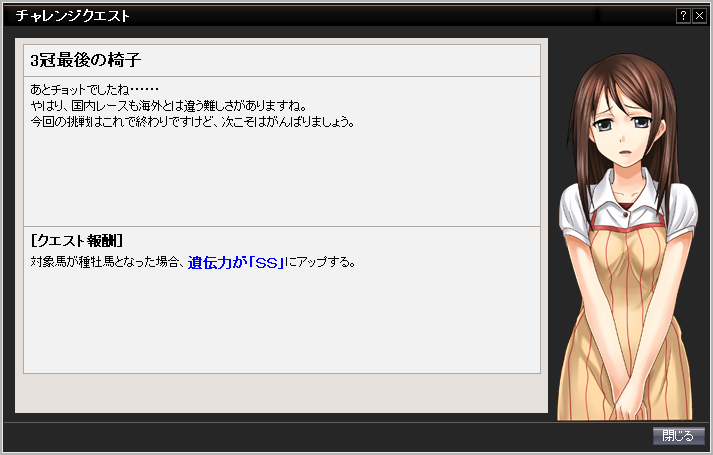Click the チャレンジクエスト window title
Screen dimensions: 713x455
click(73, 16)
